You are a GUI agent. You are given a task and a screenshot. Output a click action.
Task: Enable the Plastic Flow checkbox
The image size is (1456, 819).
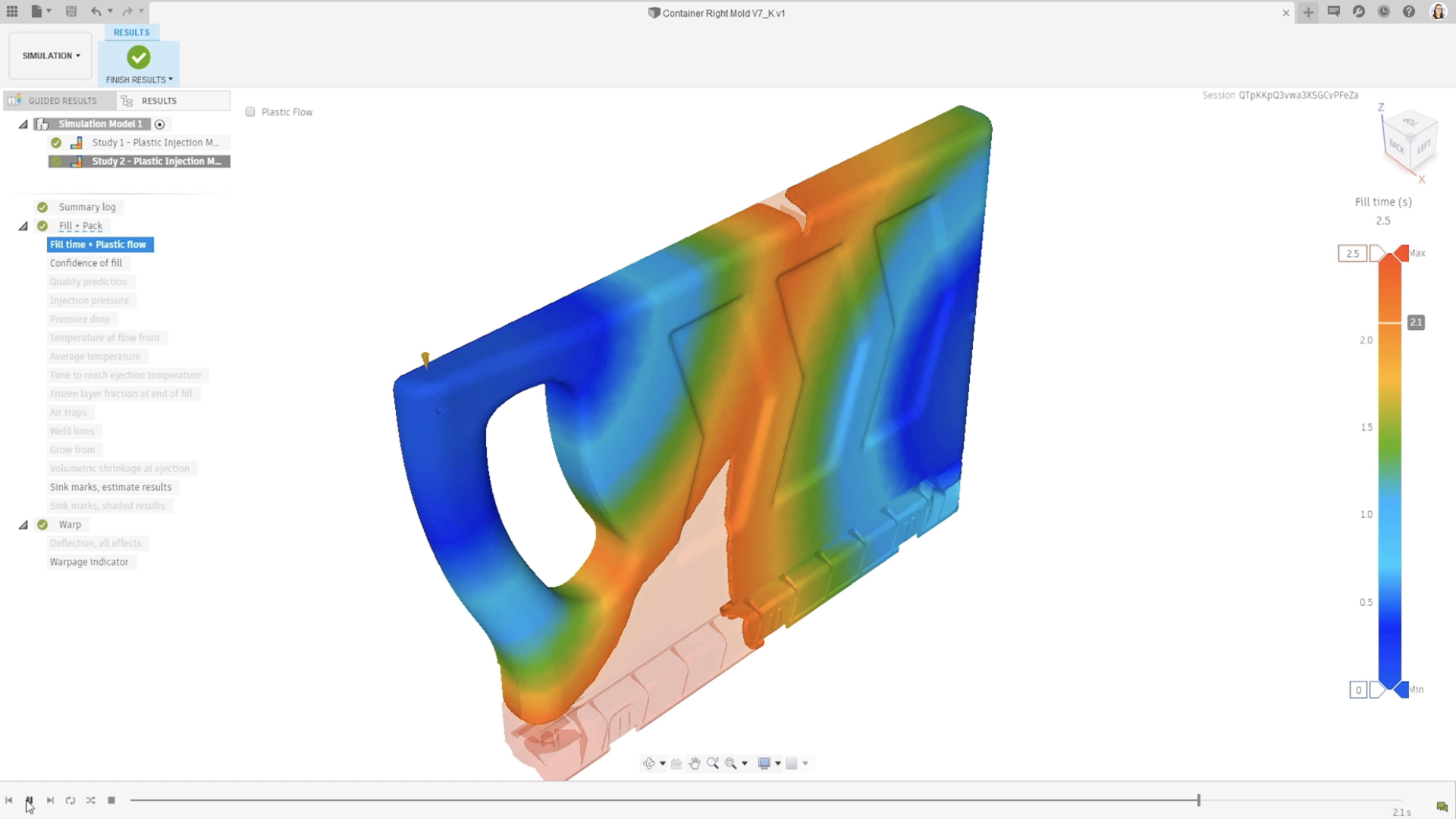pos(250,112)
